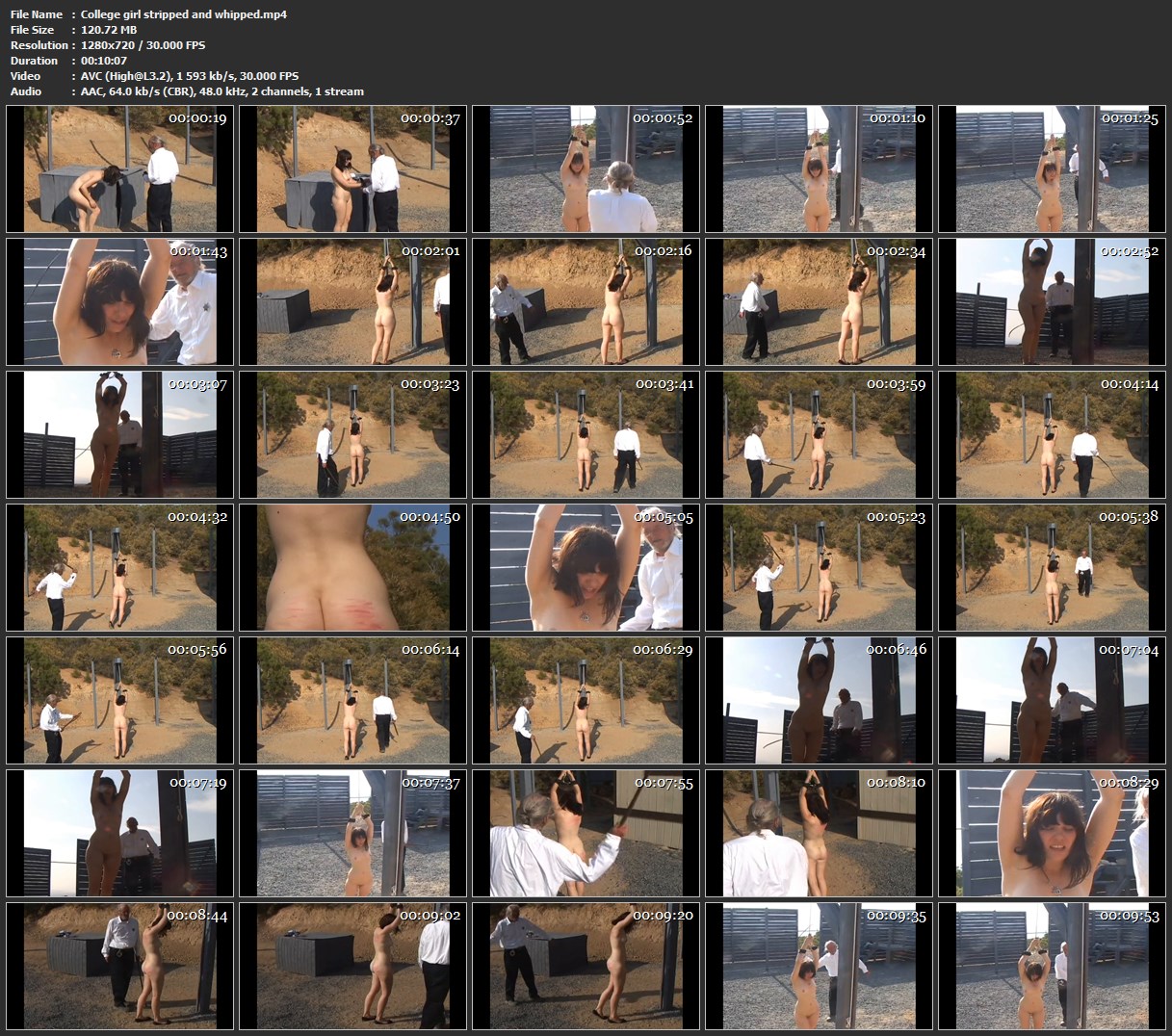Select the thumbnail at 00:06:29
This screenshot has height=1036, width=1172.
point(586,701)
